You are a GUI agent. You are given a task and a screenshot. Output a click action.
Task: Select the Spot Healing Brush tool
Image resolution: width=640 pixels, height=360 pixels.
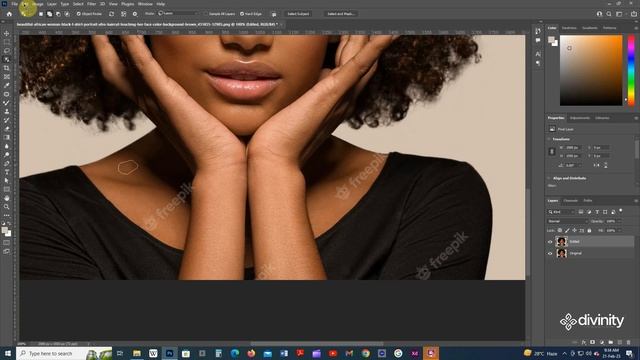coord(7,94)
